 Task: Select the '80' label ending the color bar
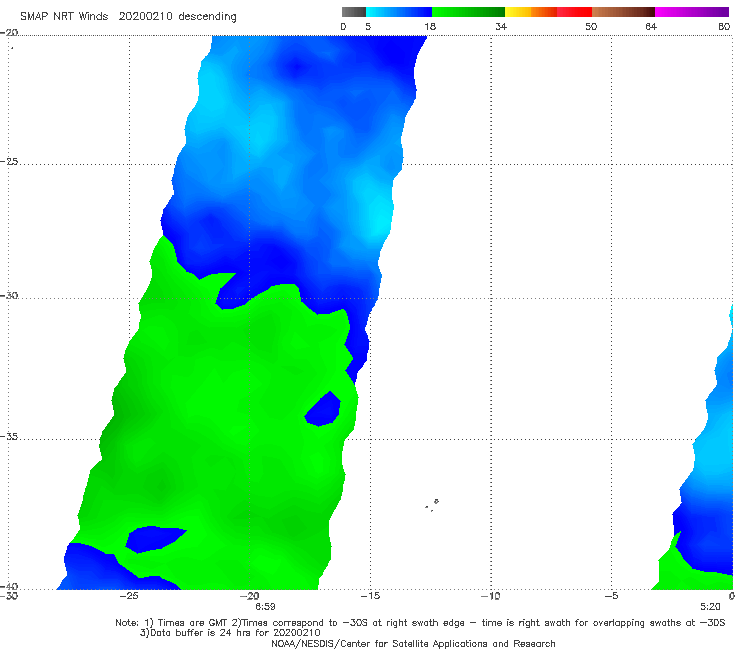pyautogui.click(x=724, y=26)
